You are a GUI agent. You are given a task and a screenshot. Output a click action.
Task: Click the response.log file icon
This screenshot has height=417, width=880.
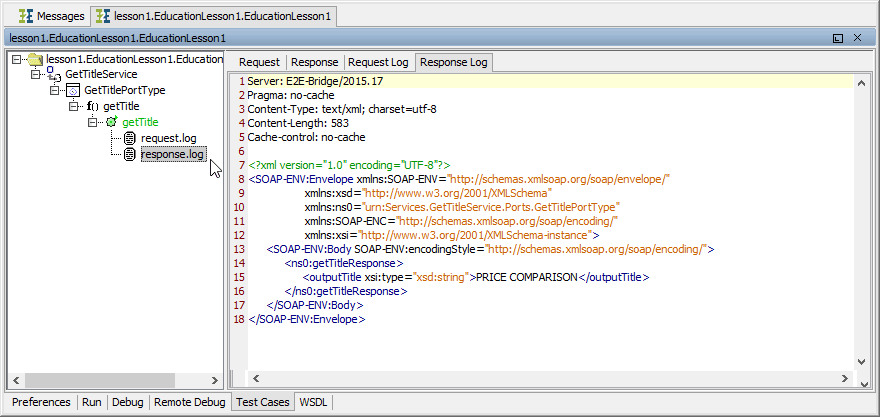click(129, 154)
